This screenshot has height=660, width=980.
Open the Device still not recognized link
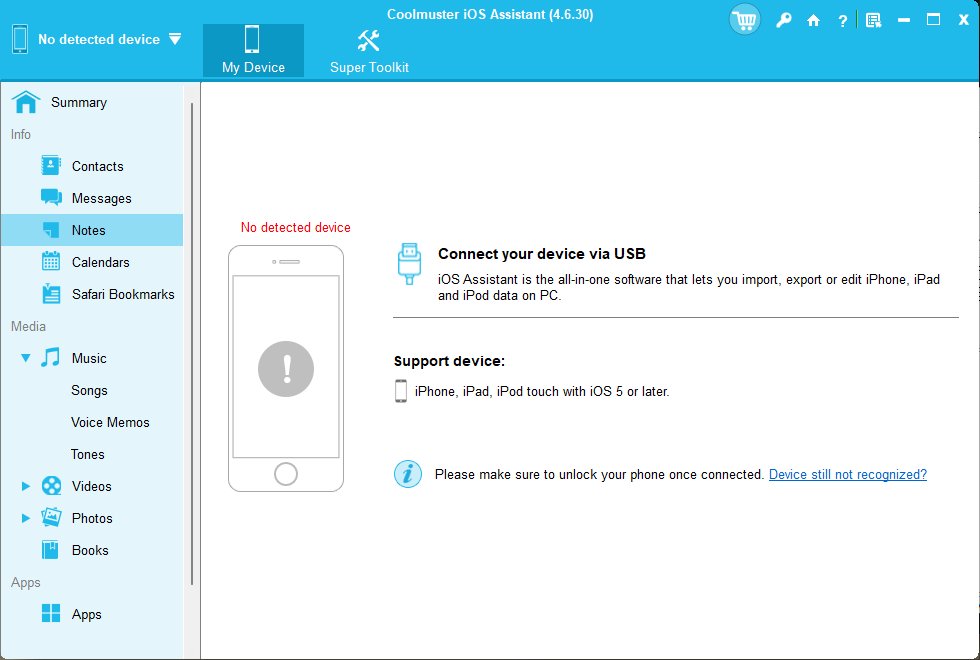click(x=848, y=474)
